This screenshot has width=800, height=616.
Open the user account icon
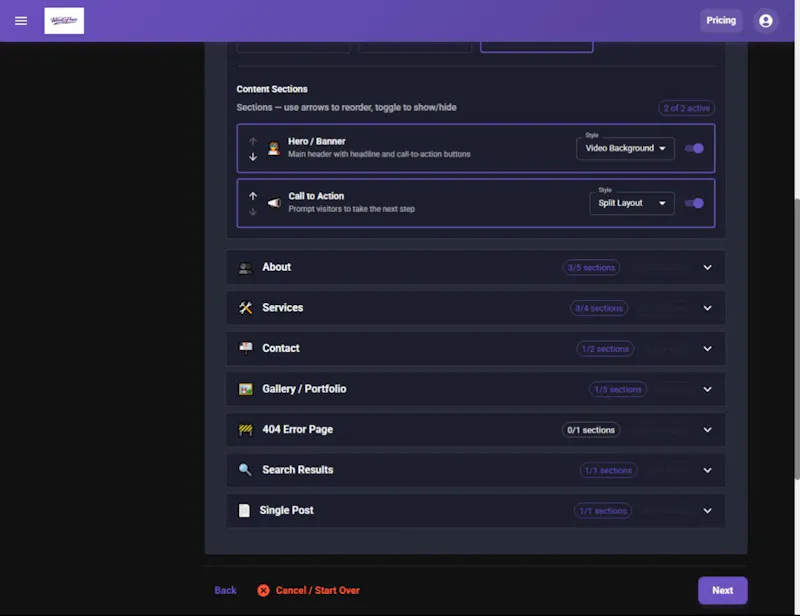coord(765,21)
